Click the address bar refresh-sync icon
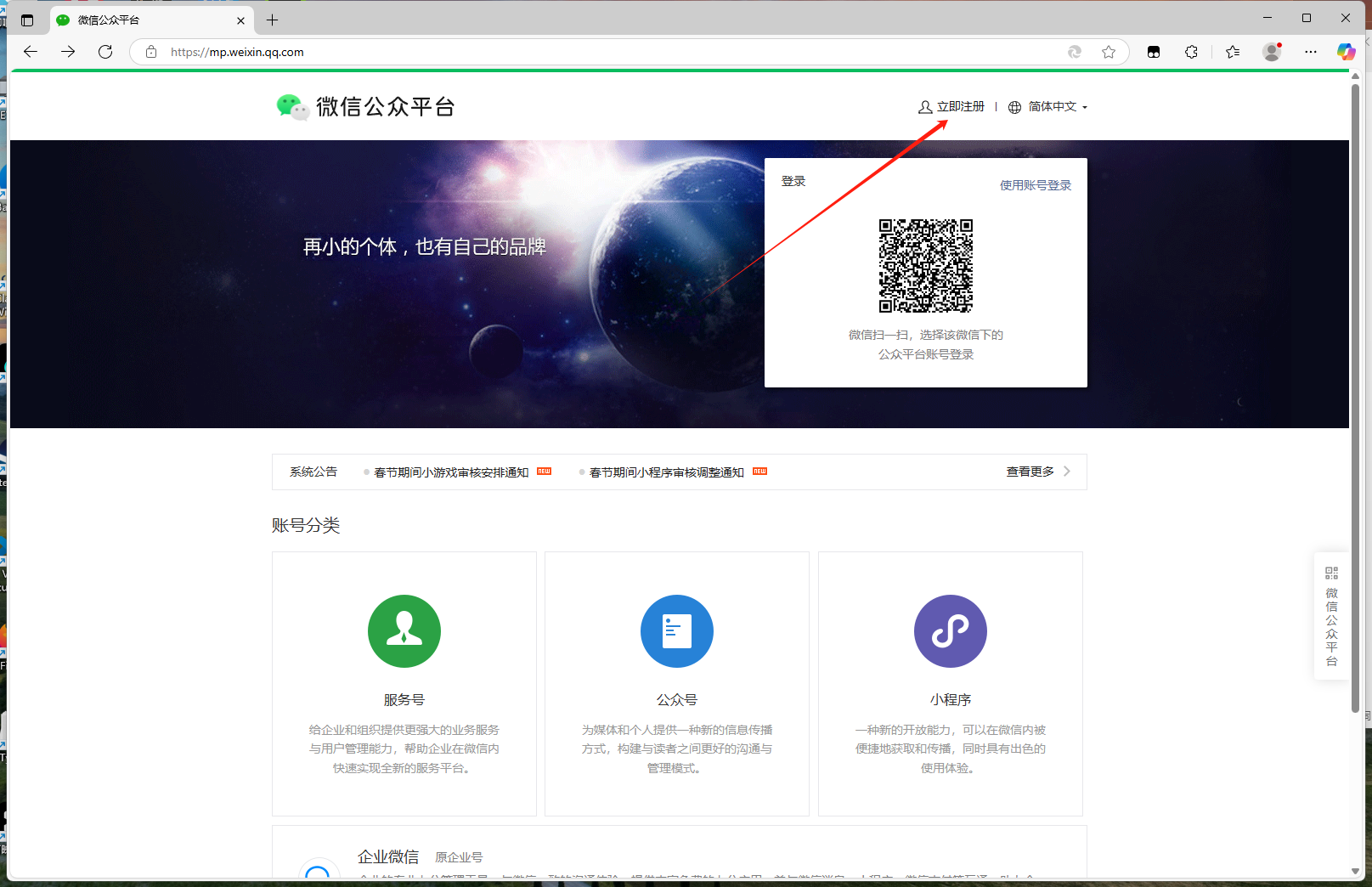1372x887 pixels. [1075, 52]
